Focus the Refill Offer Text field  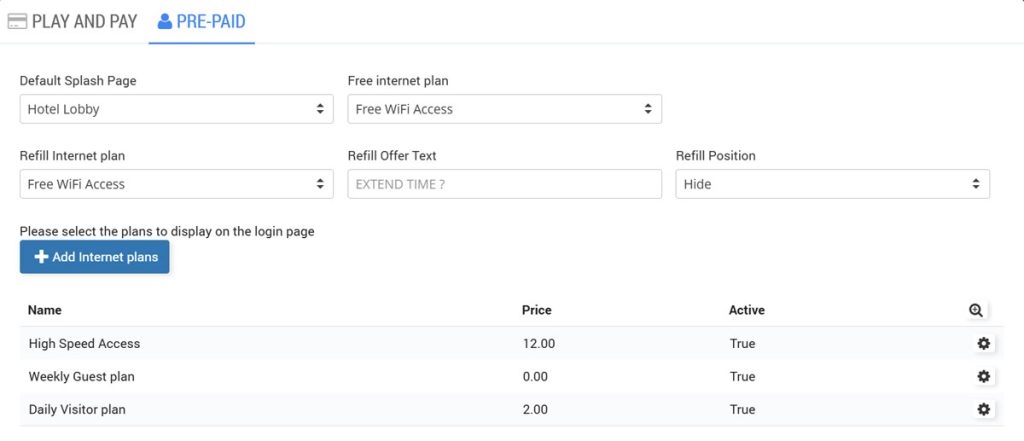click(504, 184)
